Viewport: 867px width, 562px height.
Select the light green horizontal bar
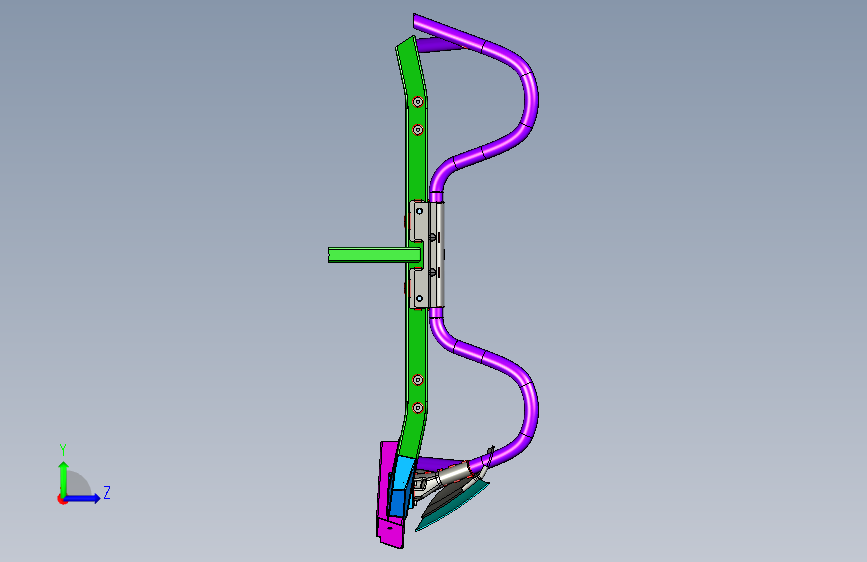coord(374,255)
